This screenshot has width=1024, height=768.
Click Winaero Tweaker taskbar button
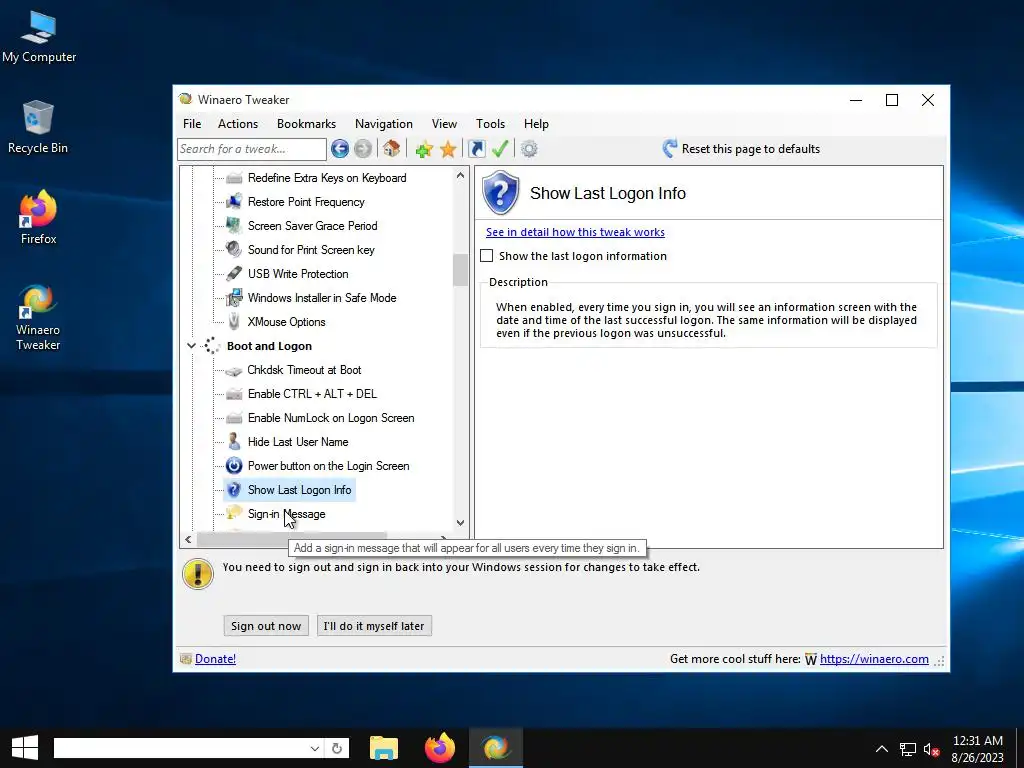pyautogui.click(x=496, y=748)
